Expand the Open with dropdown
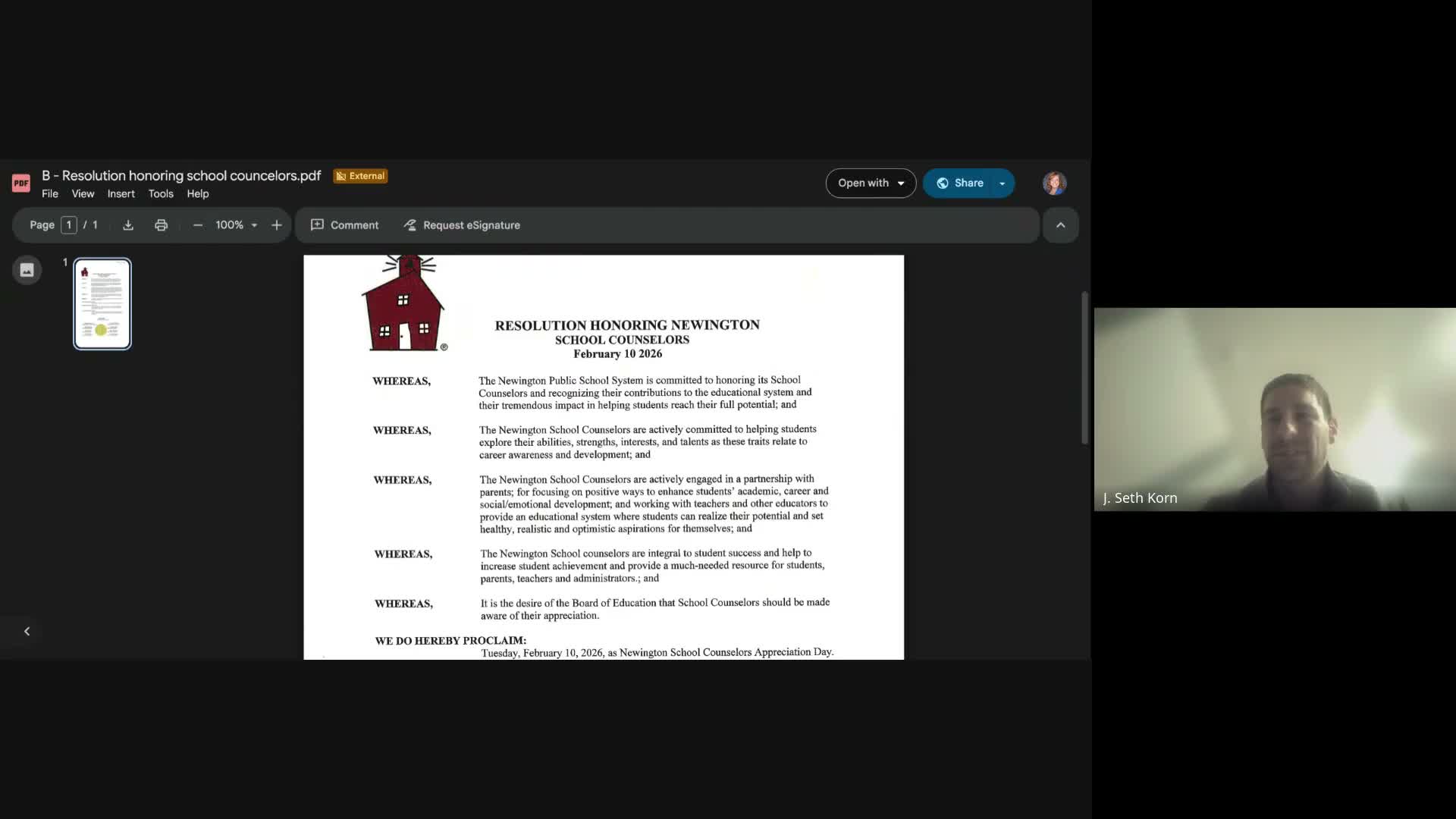The height and width of the screenshot is (819, 1456). (x=871, y=183)
